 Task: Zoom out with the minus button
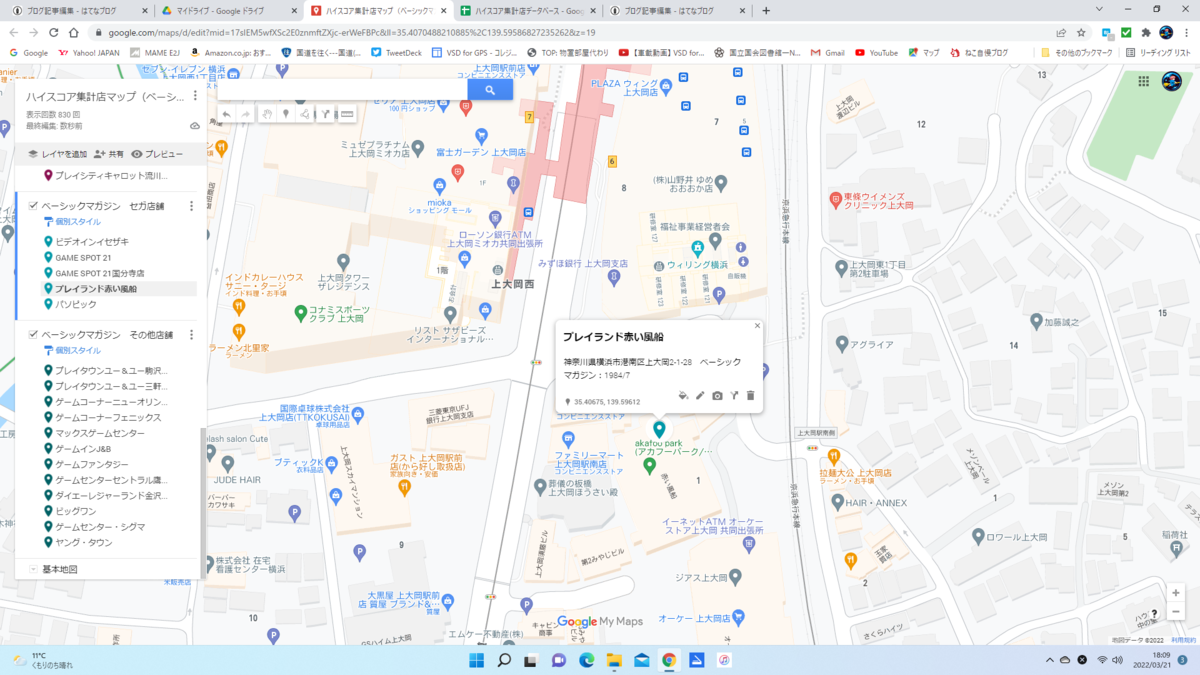pyautogui.click(x=1176, y=611)
